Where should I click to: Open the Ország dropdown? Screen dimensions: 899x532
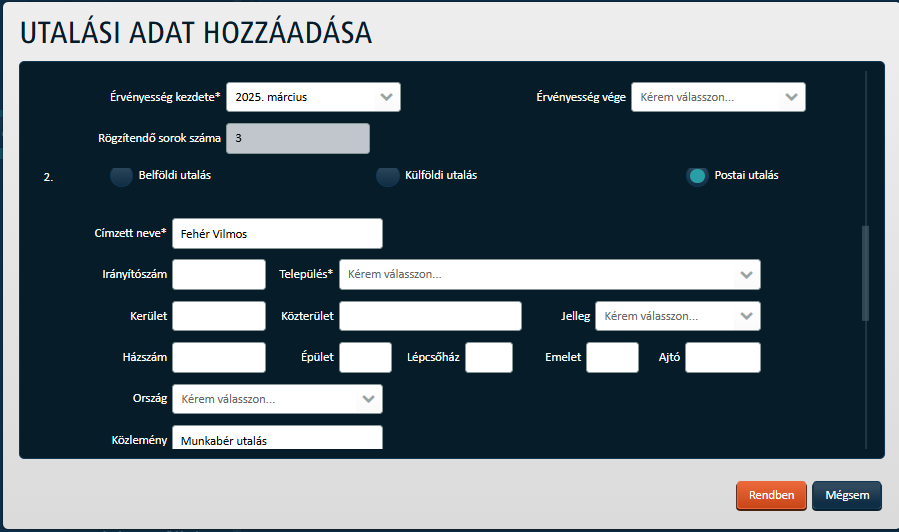coord(277,399)
